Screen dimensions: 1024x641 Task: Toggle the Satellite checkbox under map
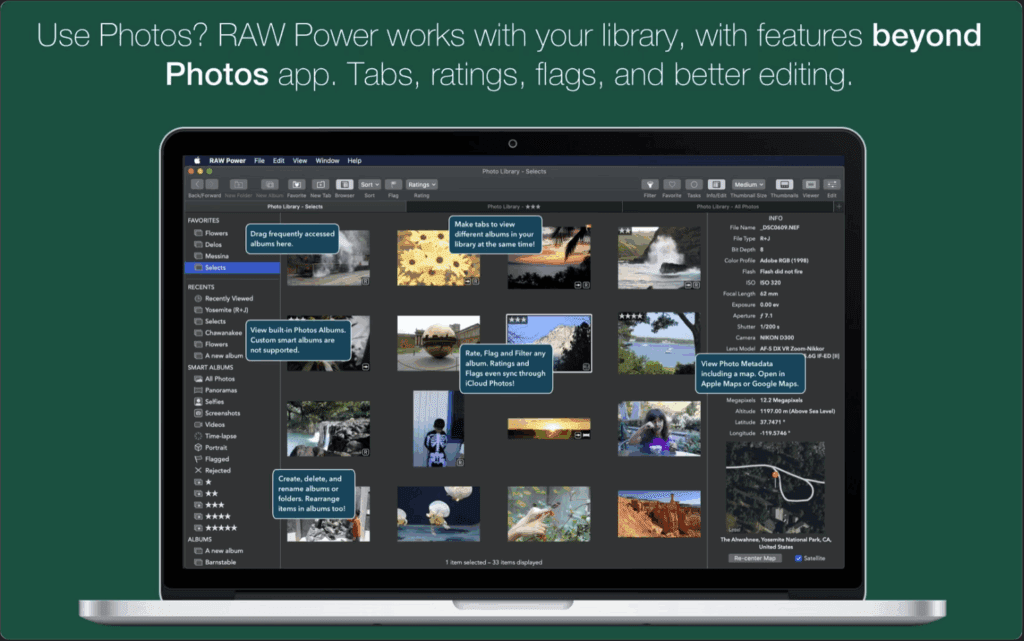point(798,559)
